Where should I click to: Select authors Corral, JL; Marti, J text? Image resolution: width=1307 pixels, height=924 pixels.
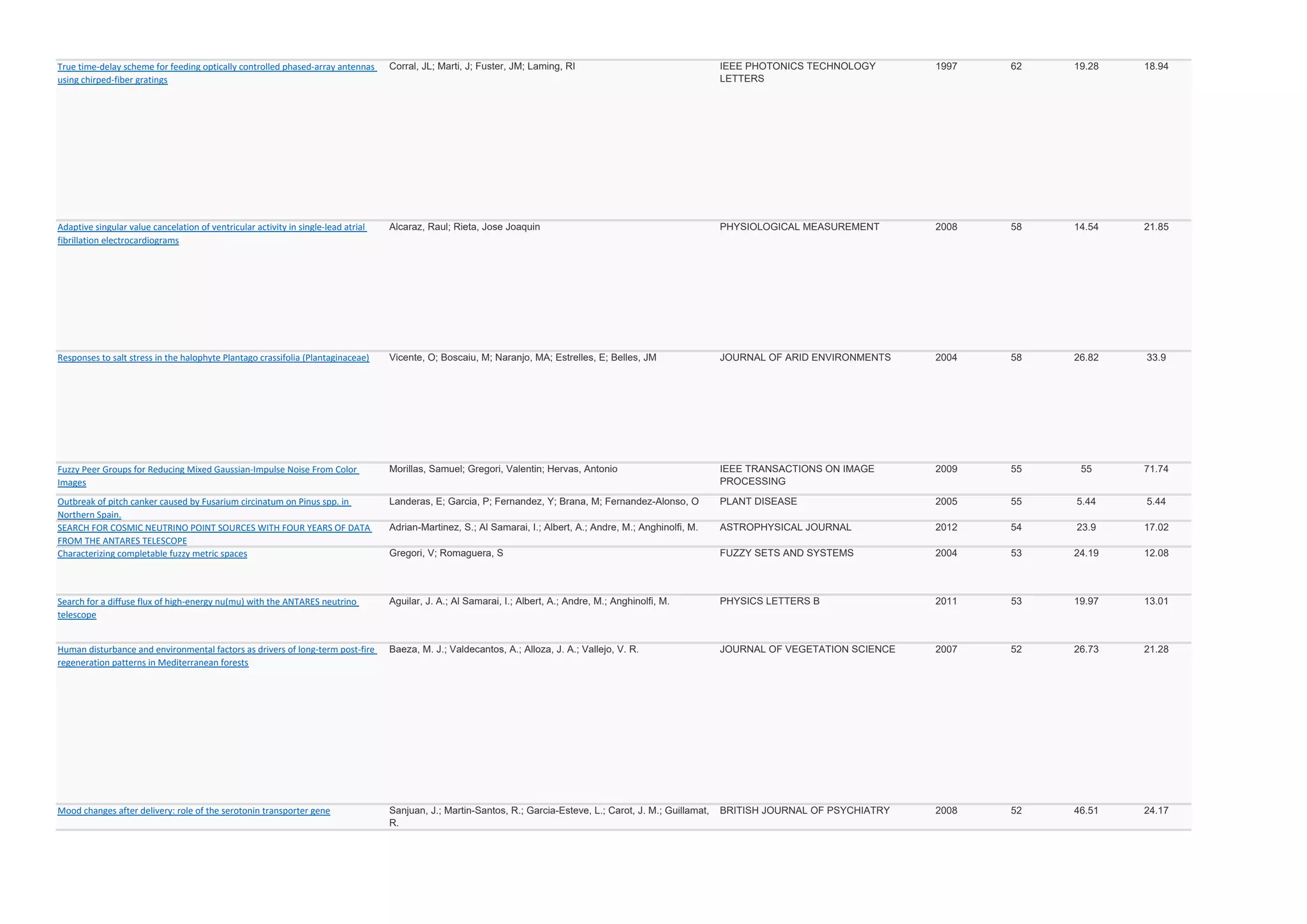pyautogui.click(x=482, y=66)
